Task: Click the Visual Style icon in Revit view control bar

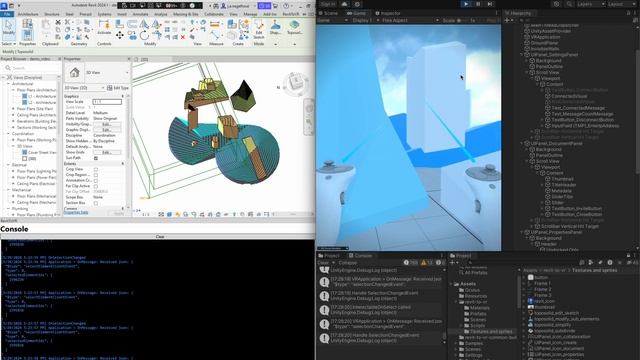Action: click(169, 214)
